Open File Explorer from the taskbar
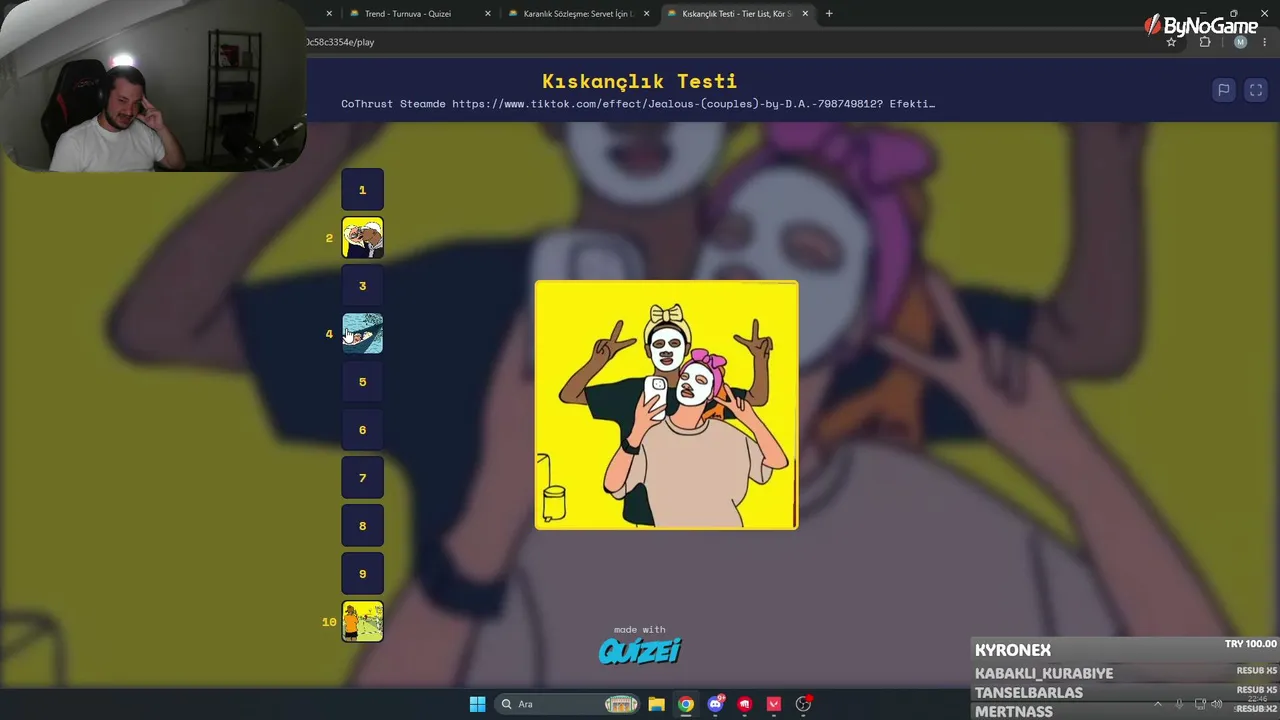 [656, 704]
